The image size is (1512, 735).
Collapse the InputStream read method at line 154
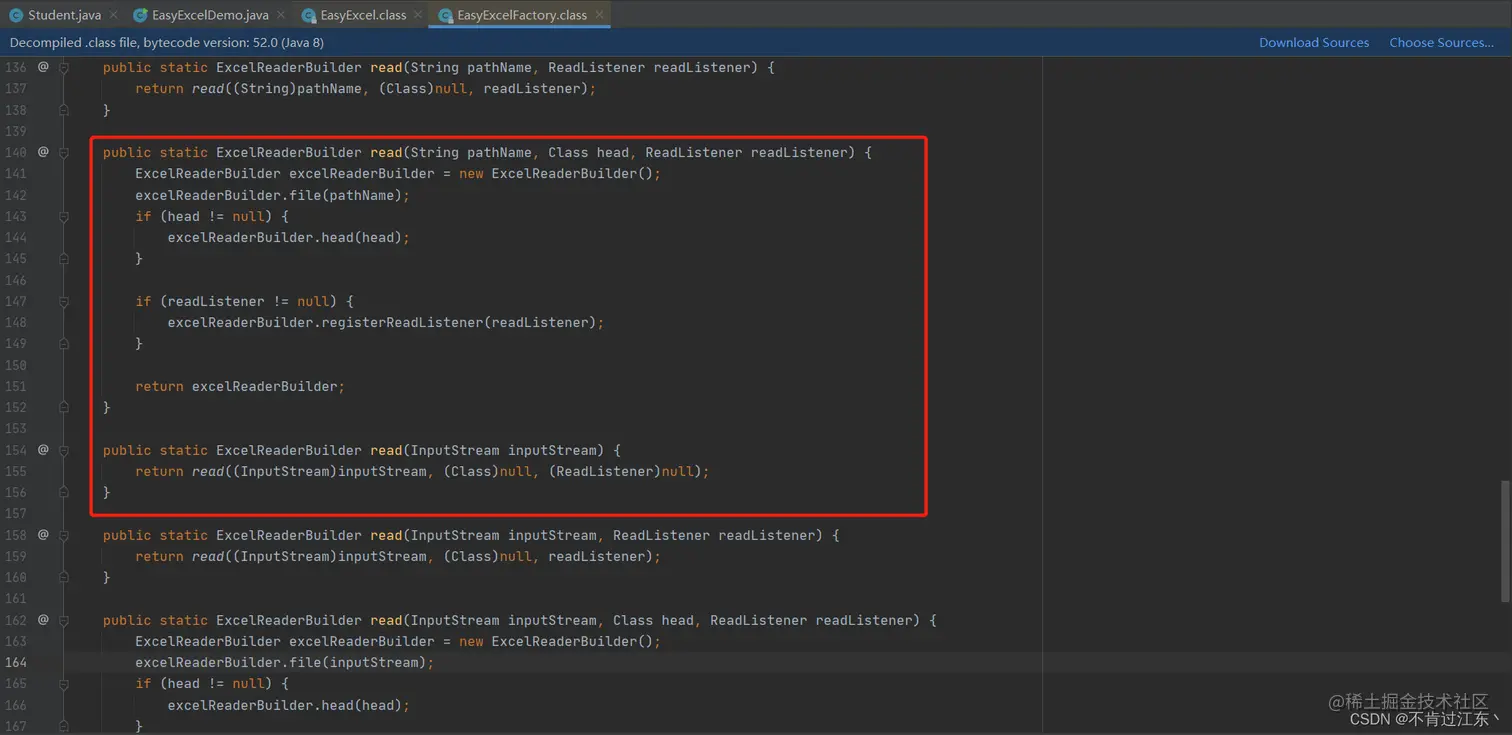click(64, 451)
